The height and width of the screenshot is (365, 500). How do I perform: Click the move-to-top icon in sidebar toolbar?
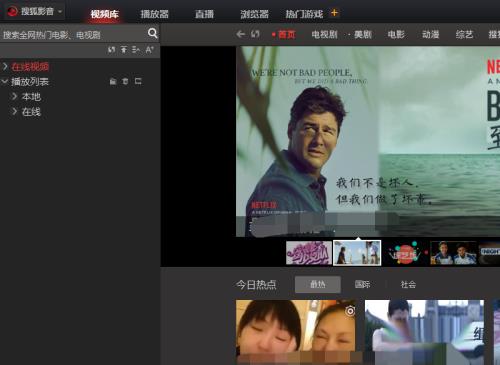(124, 50)
